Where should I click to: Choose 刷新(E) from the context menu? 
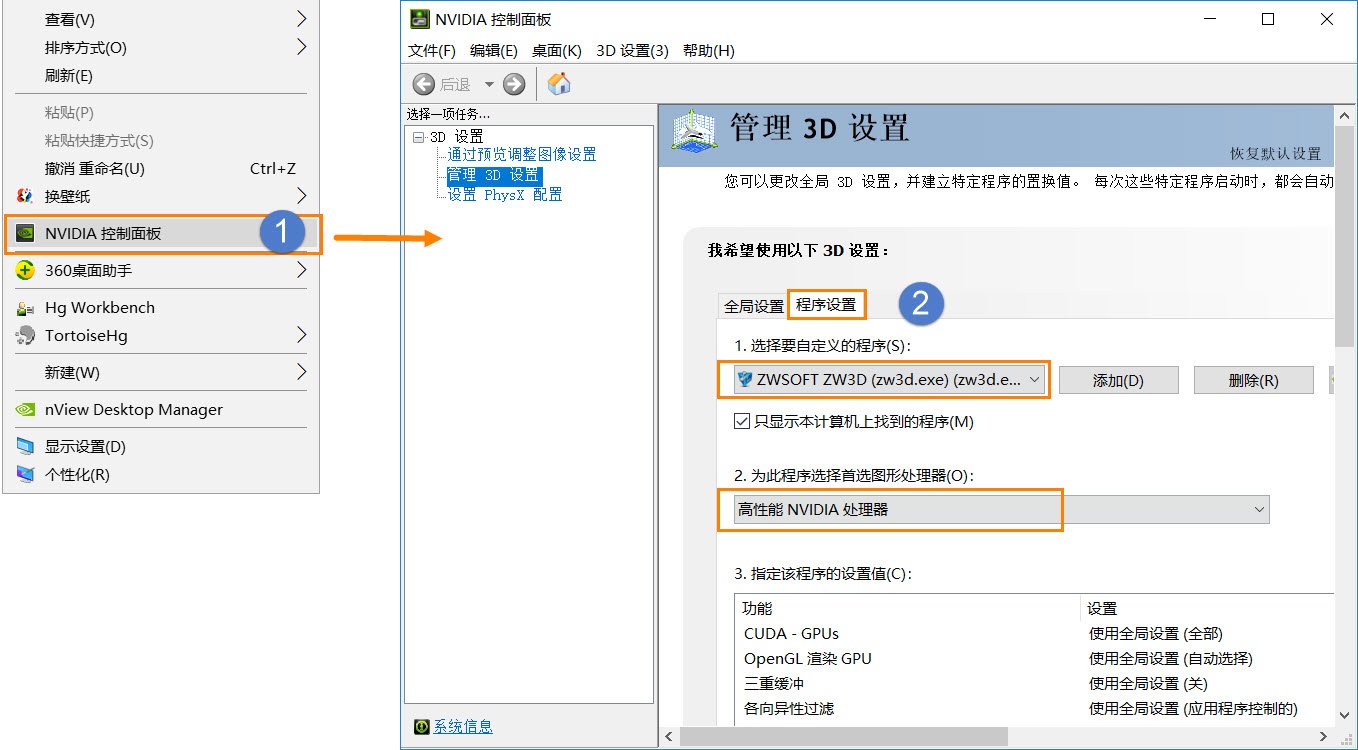[160, 76]
